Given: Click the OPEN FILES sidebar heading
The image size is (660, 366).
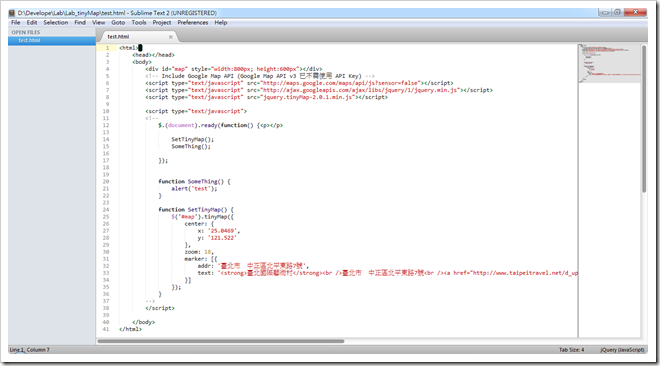Looking at the screenshot, I should (x=26, y=32).
